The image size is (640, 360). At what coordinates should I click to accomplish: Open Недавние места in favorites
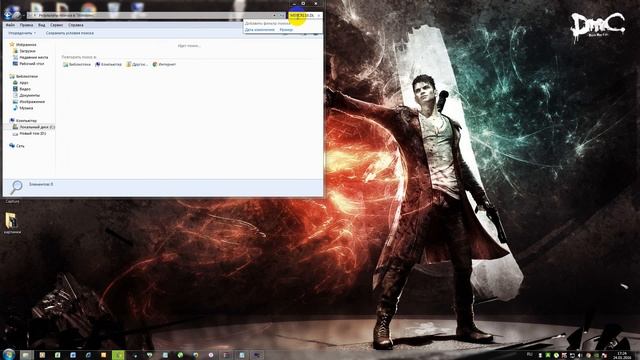[x=33, y=58]
